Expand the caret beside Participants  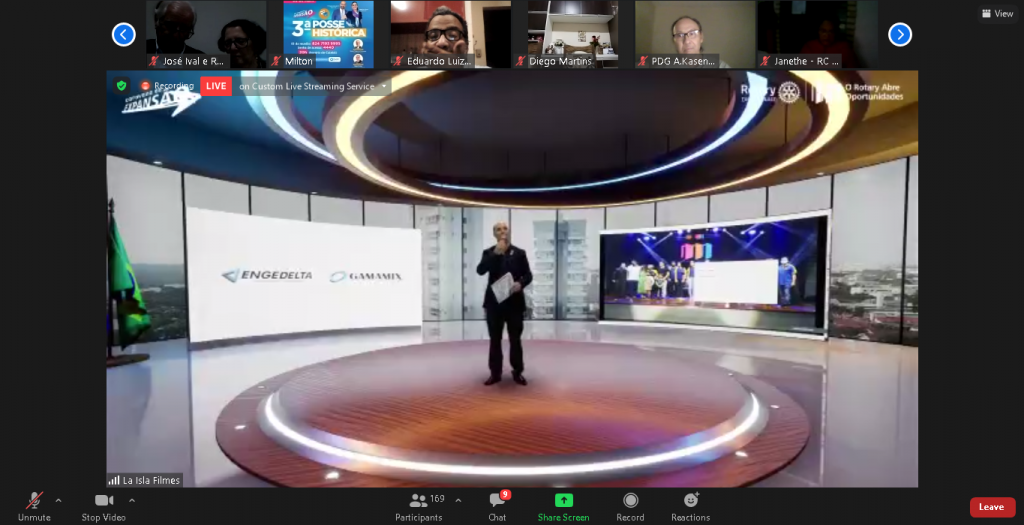pyautogui.click(x=458, y=500)
